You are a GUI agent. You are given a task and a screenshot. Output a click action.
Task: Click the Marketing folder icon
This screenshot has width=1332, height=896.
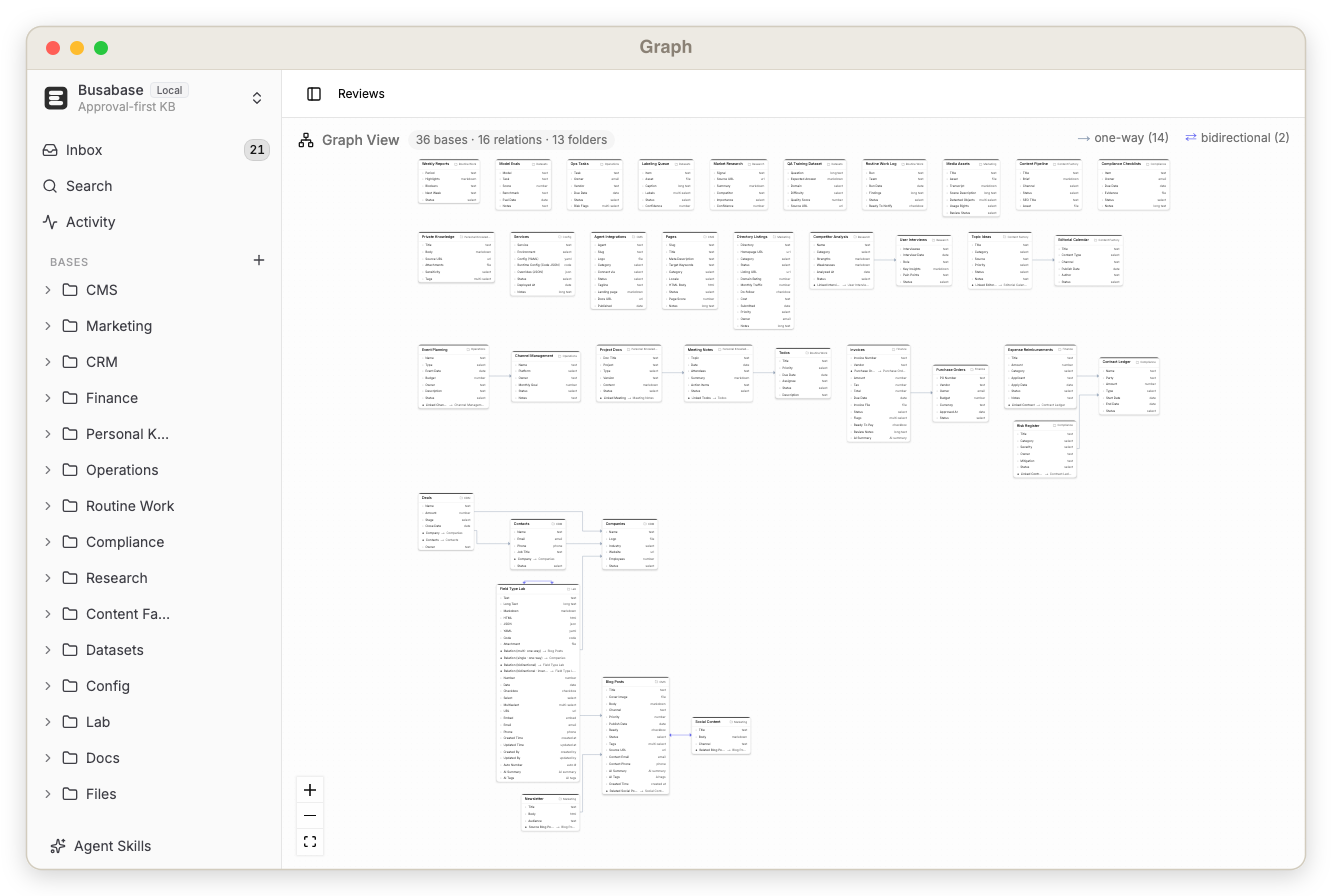tap(70, 326)
